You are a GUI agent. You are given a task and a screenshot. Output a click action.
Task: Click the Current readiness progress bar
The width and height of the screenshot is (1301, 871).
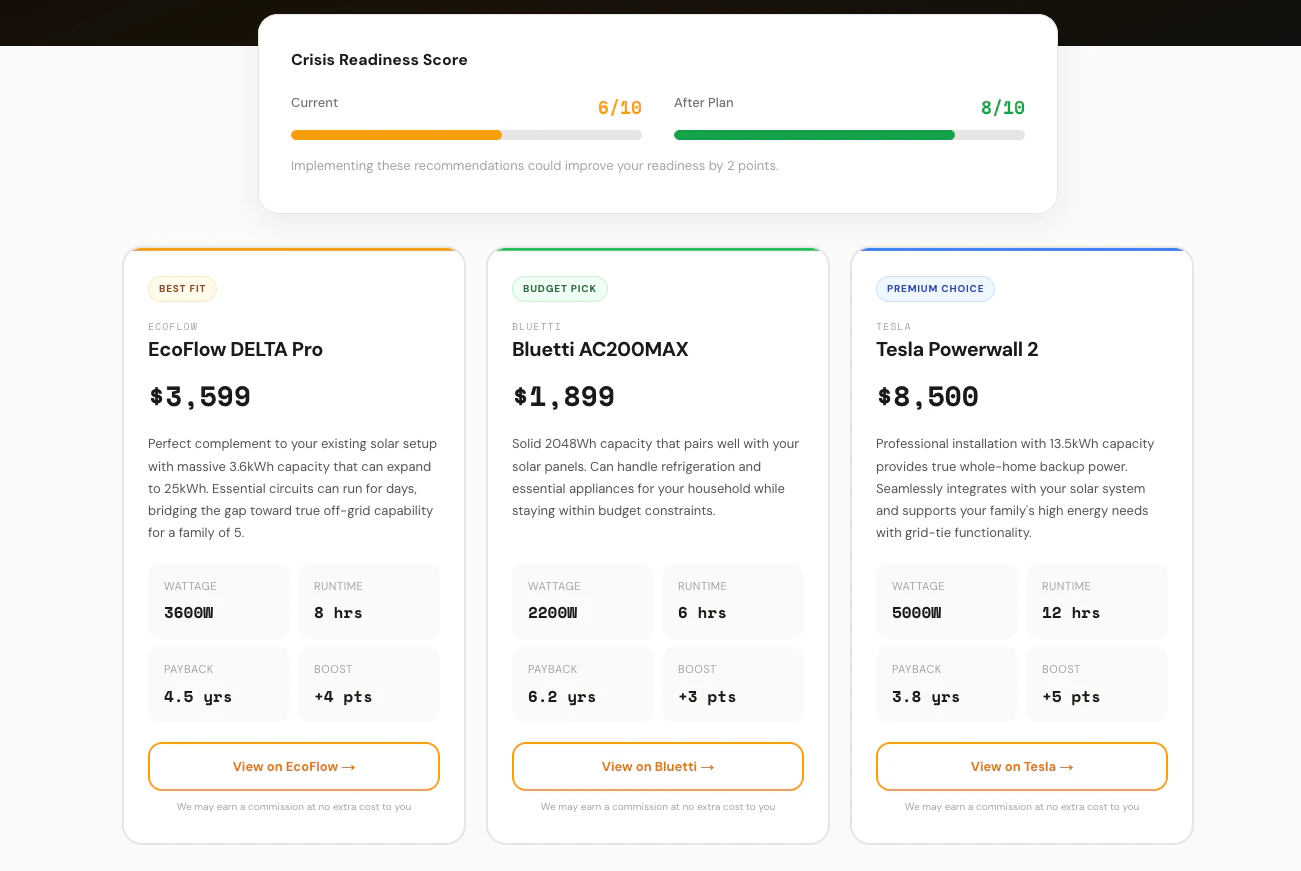pos(466,135)
